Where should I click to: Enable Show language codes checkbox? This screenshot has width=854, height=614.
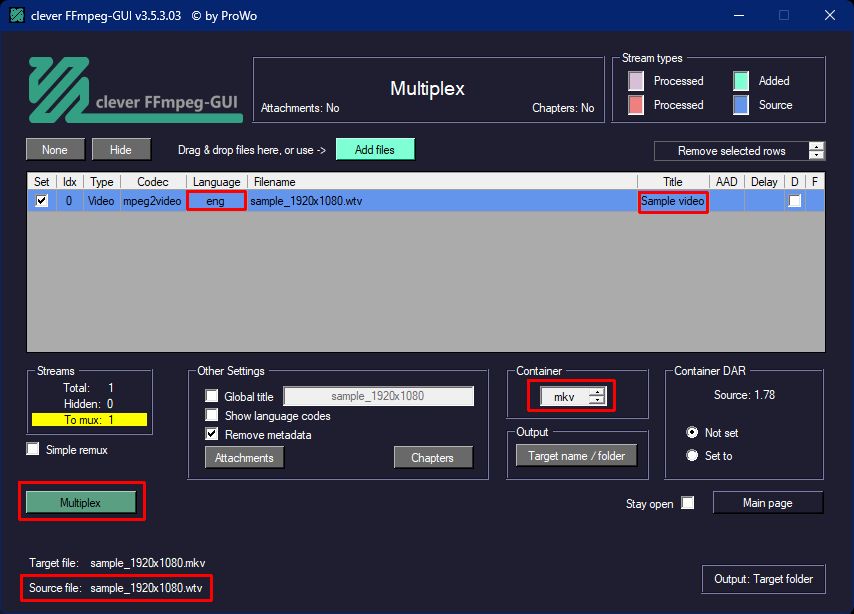point(212,415)
